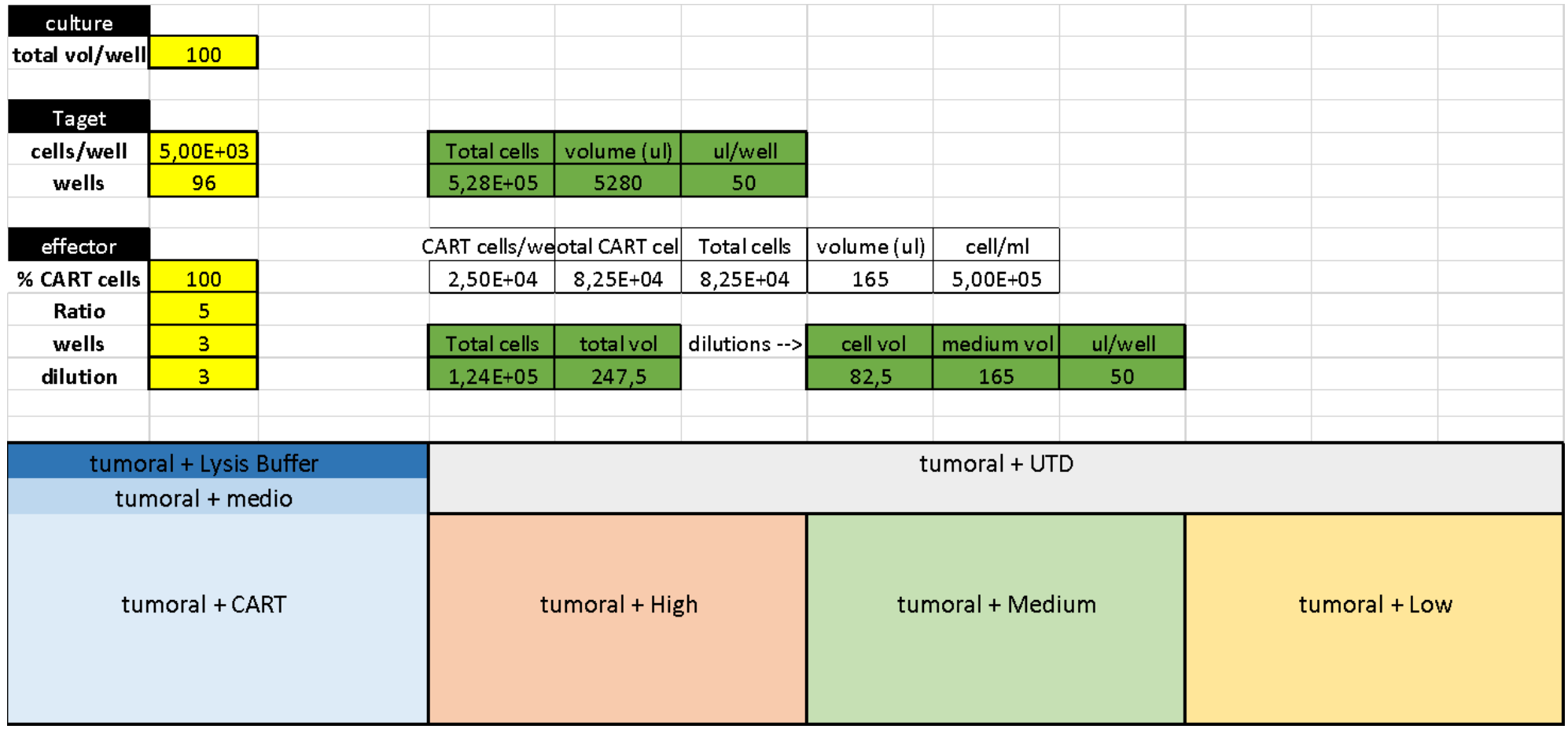1568x729 pixels.
Task: Select the yellow cell containing 96
Action: pyautogui.click(x=203, y=182)
